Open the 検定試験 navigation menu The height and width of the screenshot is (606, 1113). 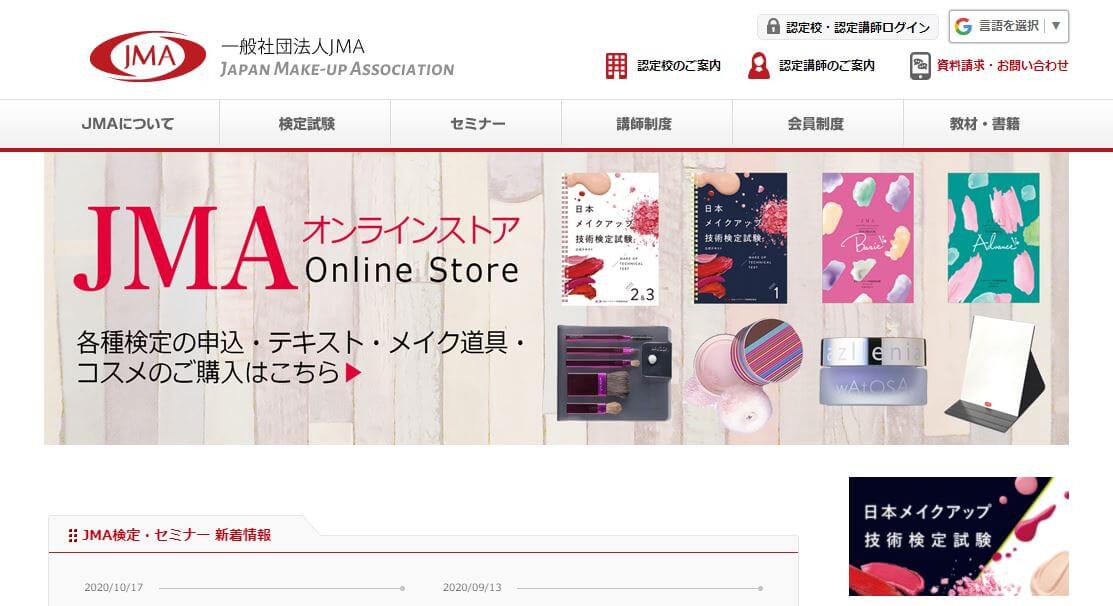tap(306, 124)
